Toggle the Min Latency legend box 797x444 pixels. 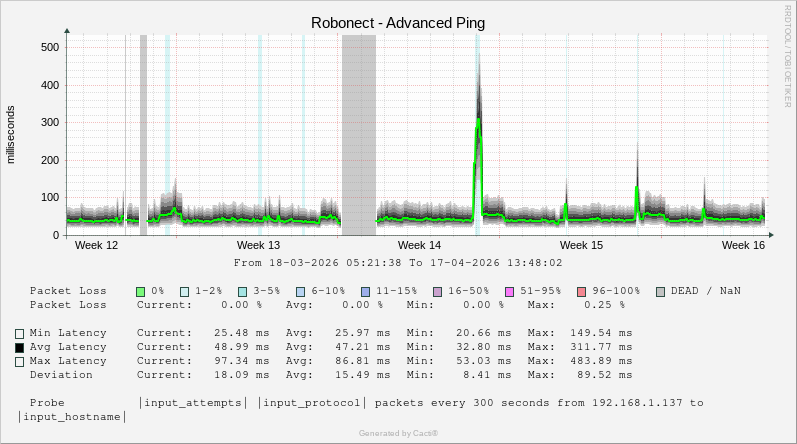click(x=20, y=333)
